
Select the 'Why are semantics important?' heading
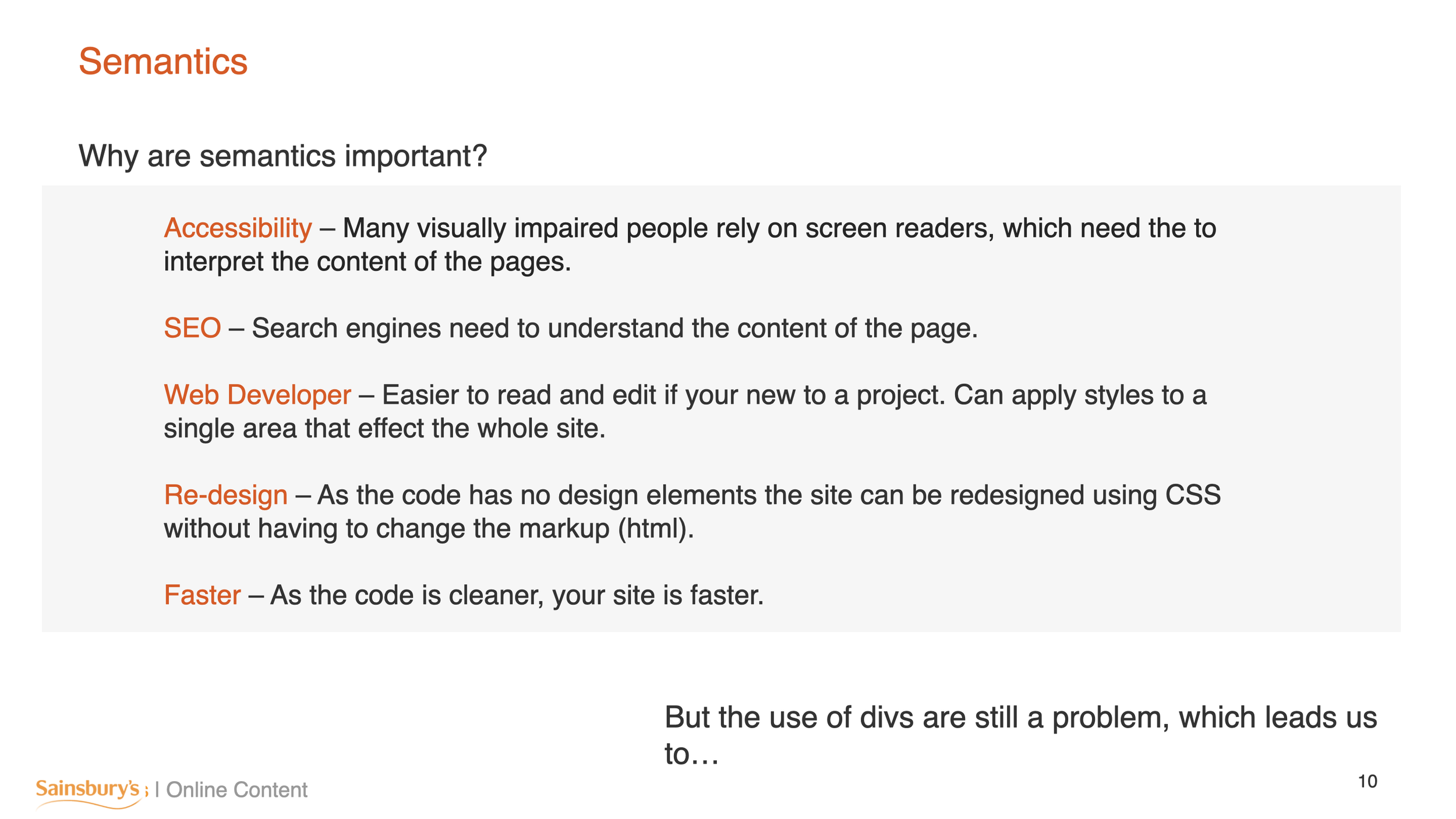[283, 156]
